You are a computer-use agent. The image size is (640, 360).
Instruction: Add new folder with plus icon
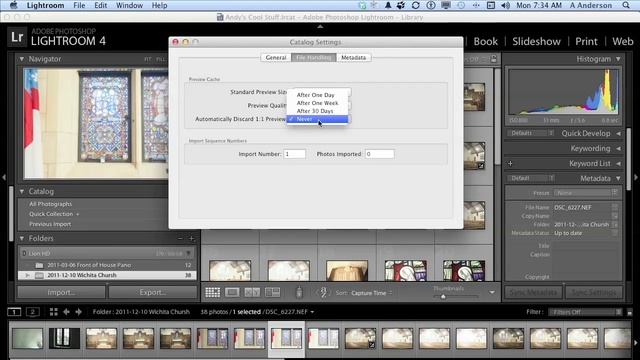pyautogui.click(x=191, y=238)
